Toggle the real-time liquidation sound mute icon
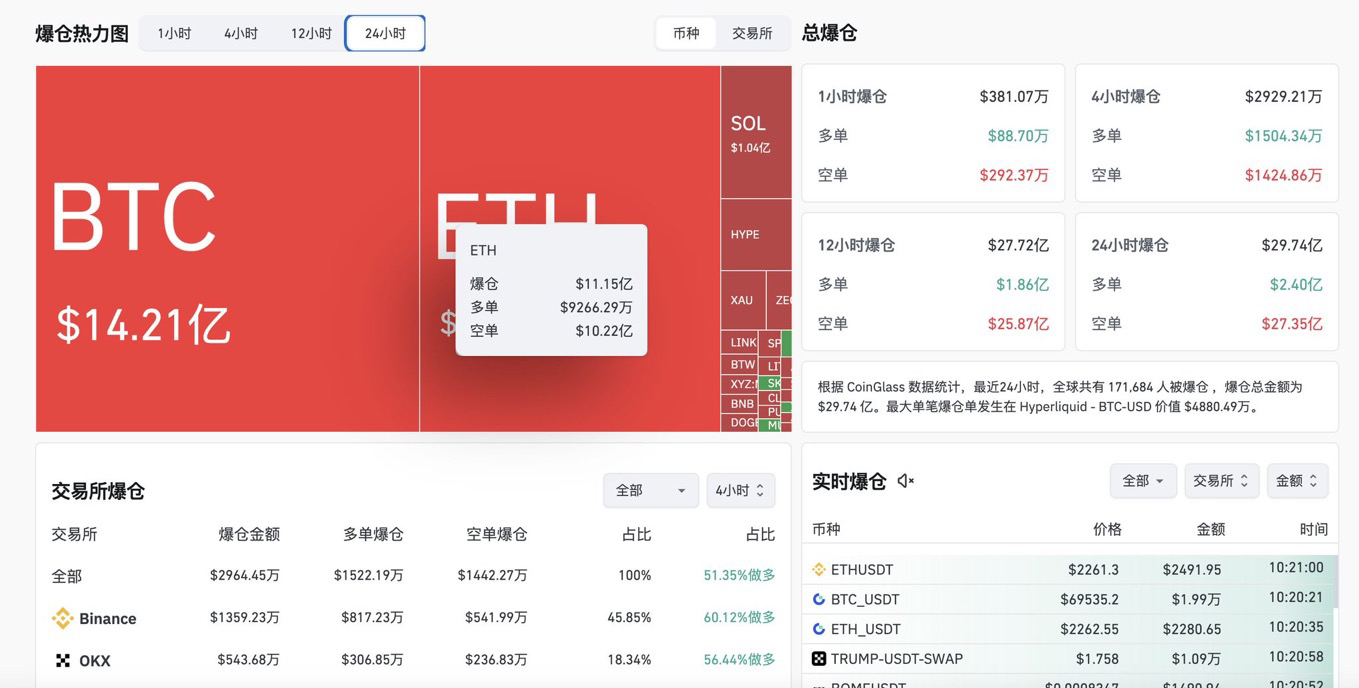 905,481
